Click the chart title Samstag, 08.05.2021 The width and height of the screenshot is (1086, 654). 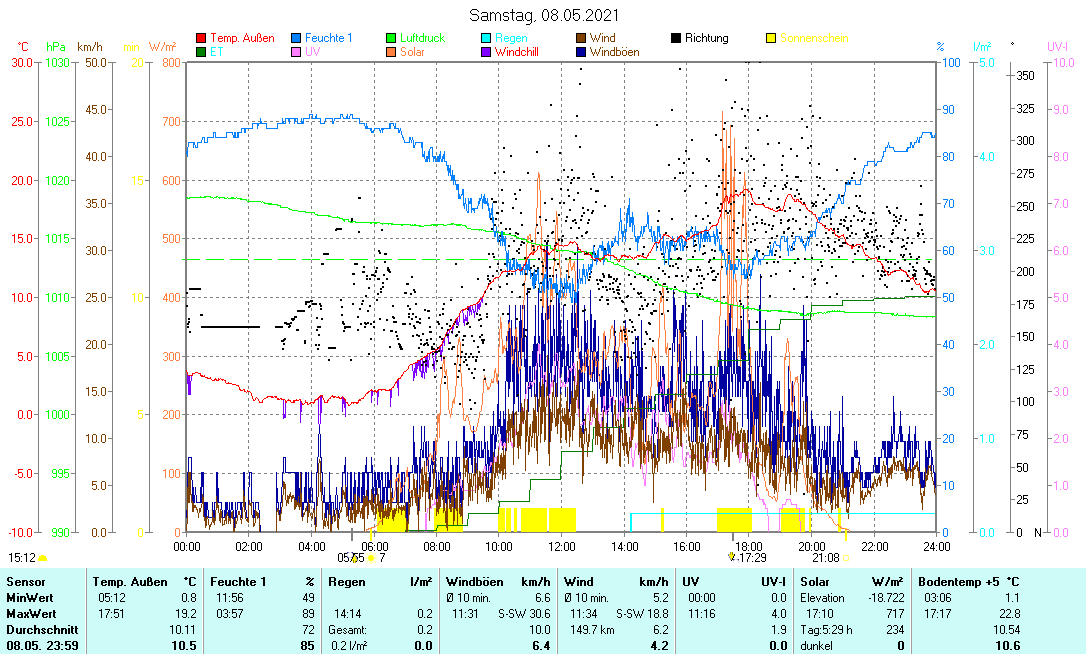click(x=543, y=15)
